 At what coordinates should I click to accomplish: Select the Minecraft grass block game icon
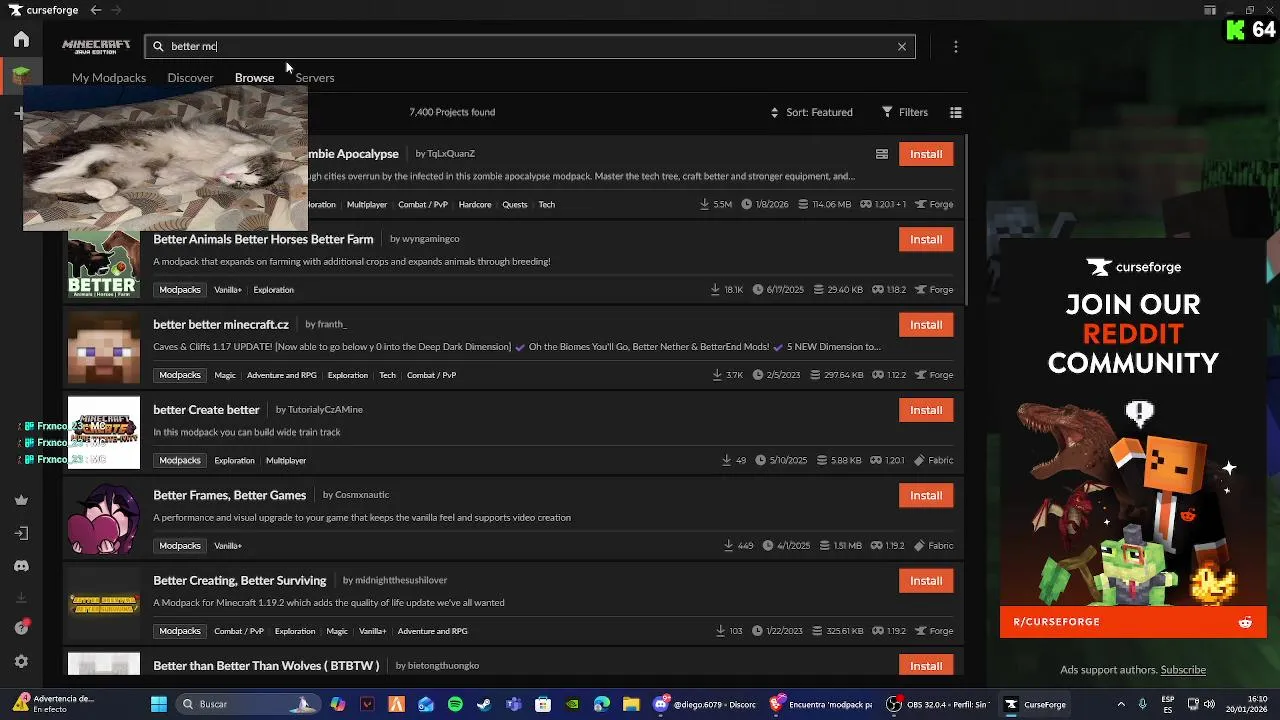[x=21, y=75]
